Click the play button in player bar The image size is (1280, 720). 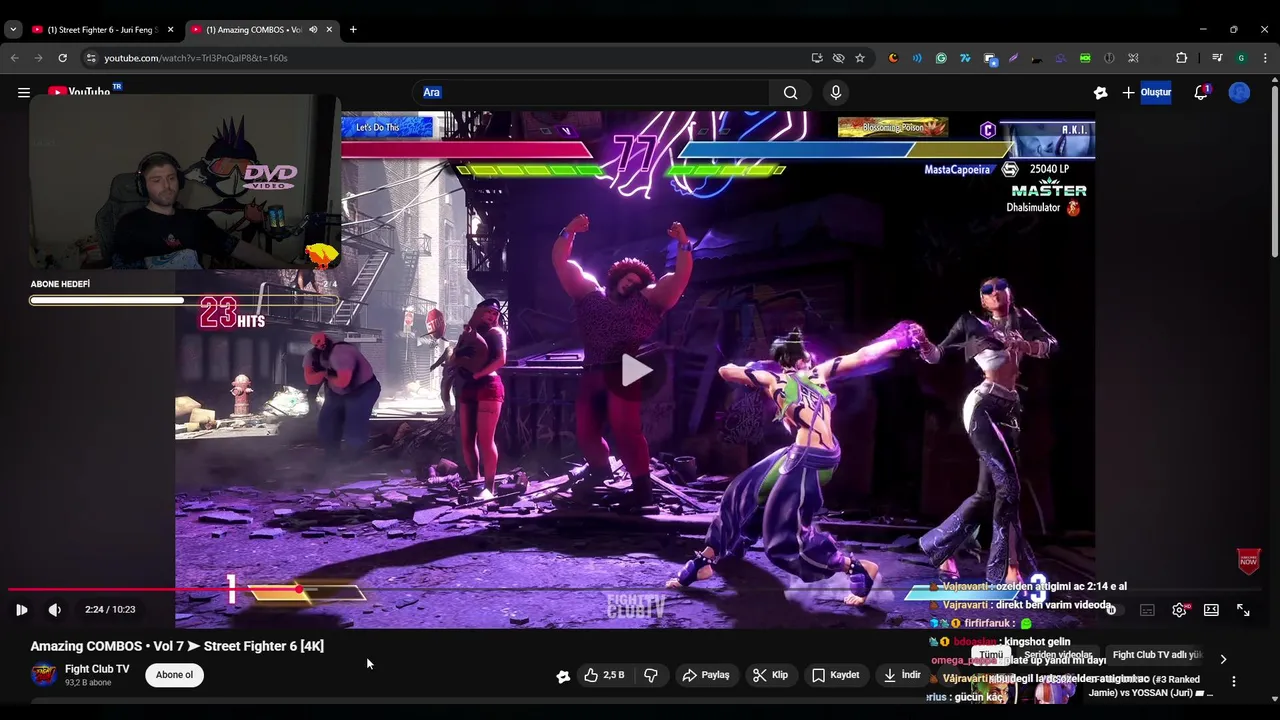click(x=21, y=609)
